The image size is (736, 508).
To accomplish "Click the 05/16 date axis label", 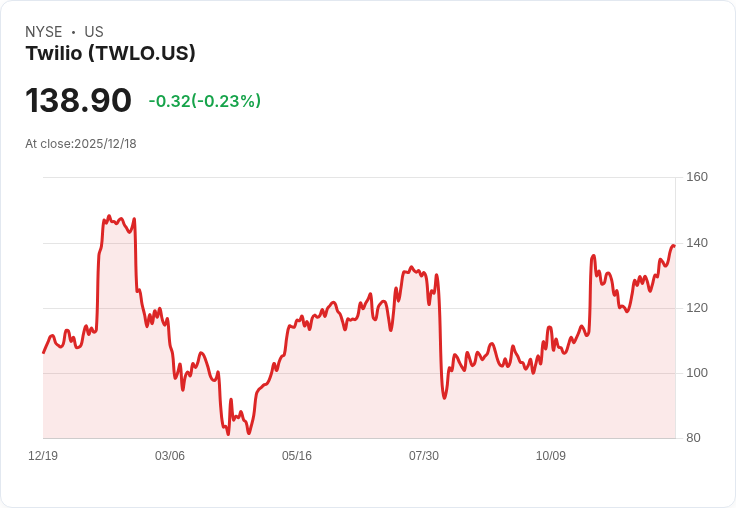I will click(297, 455).
